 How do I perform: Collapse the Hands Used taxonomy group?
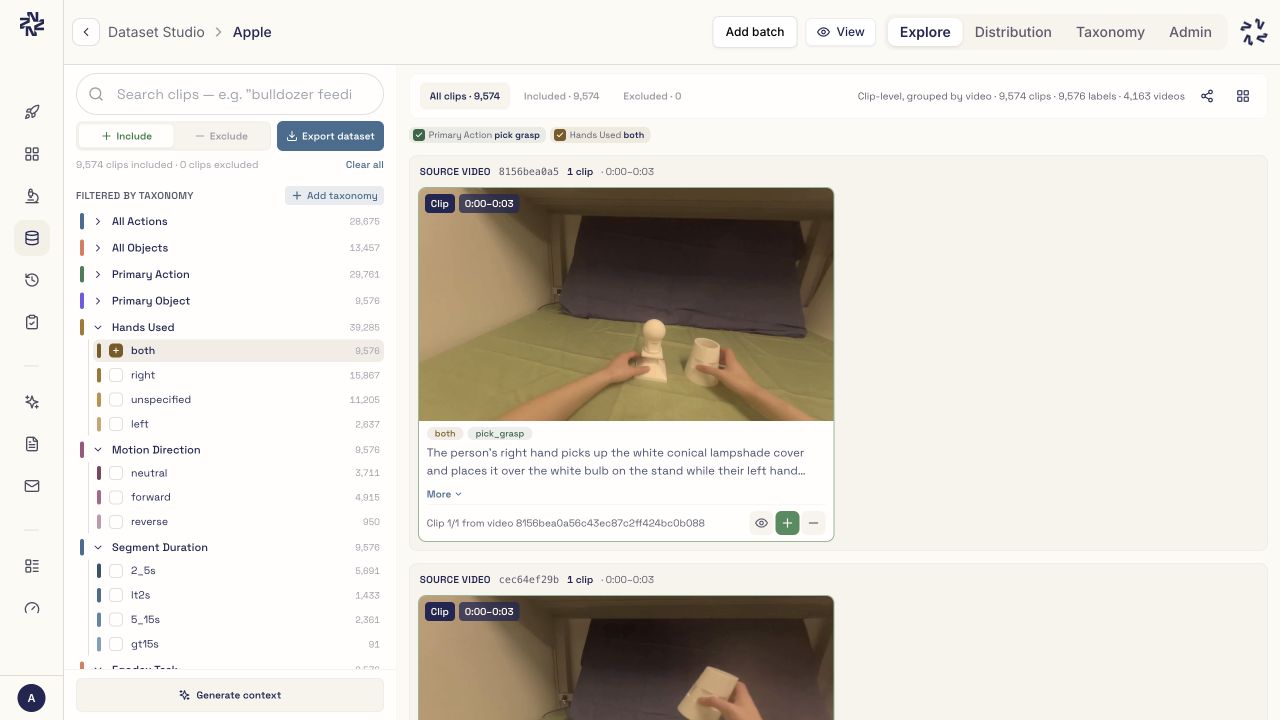pos(98,327)
